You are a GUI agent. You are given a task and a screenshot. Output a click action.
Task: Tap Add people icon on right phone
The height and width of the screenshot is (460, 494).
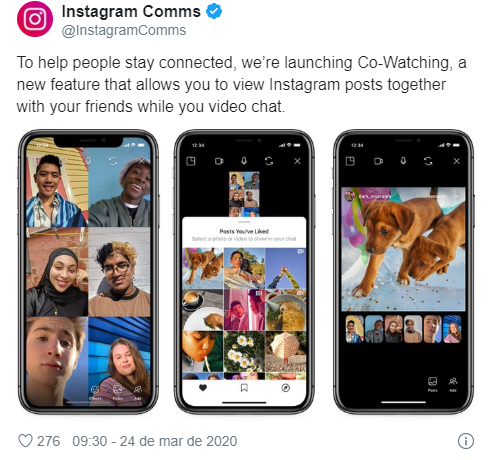tap(453, 384)
